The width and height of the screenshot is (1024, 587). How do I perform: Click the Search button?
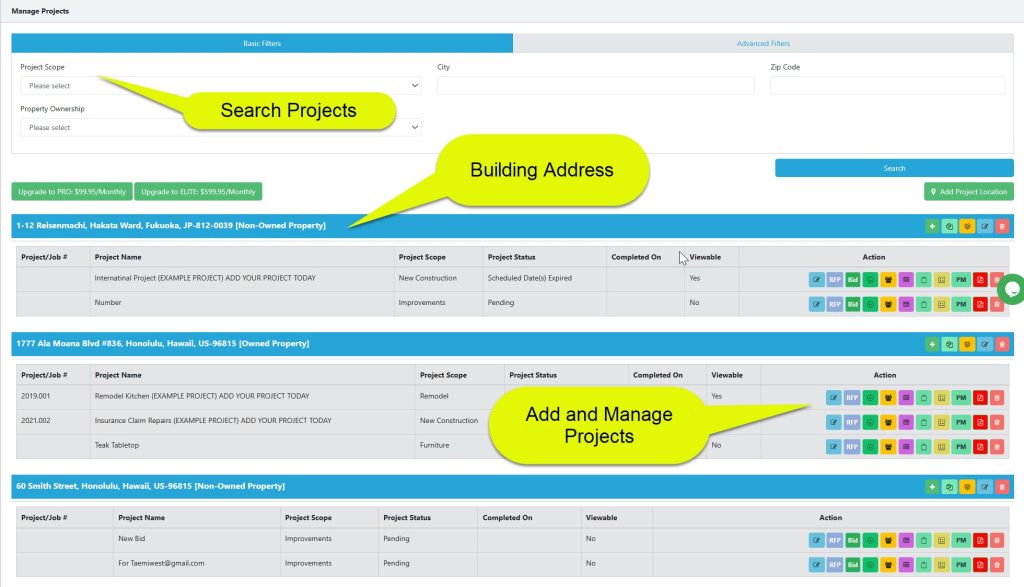point(893,168)
